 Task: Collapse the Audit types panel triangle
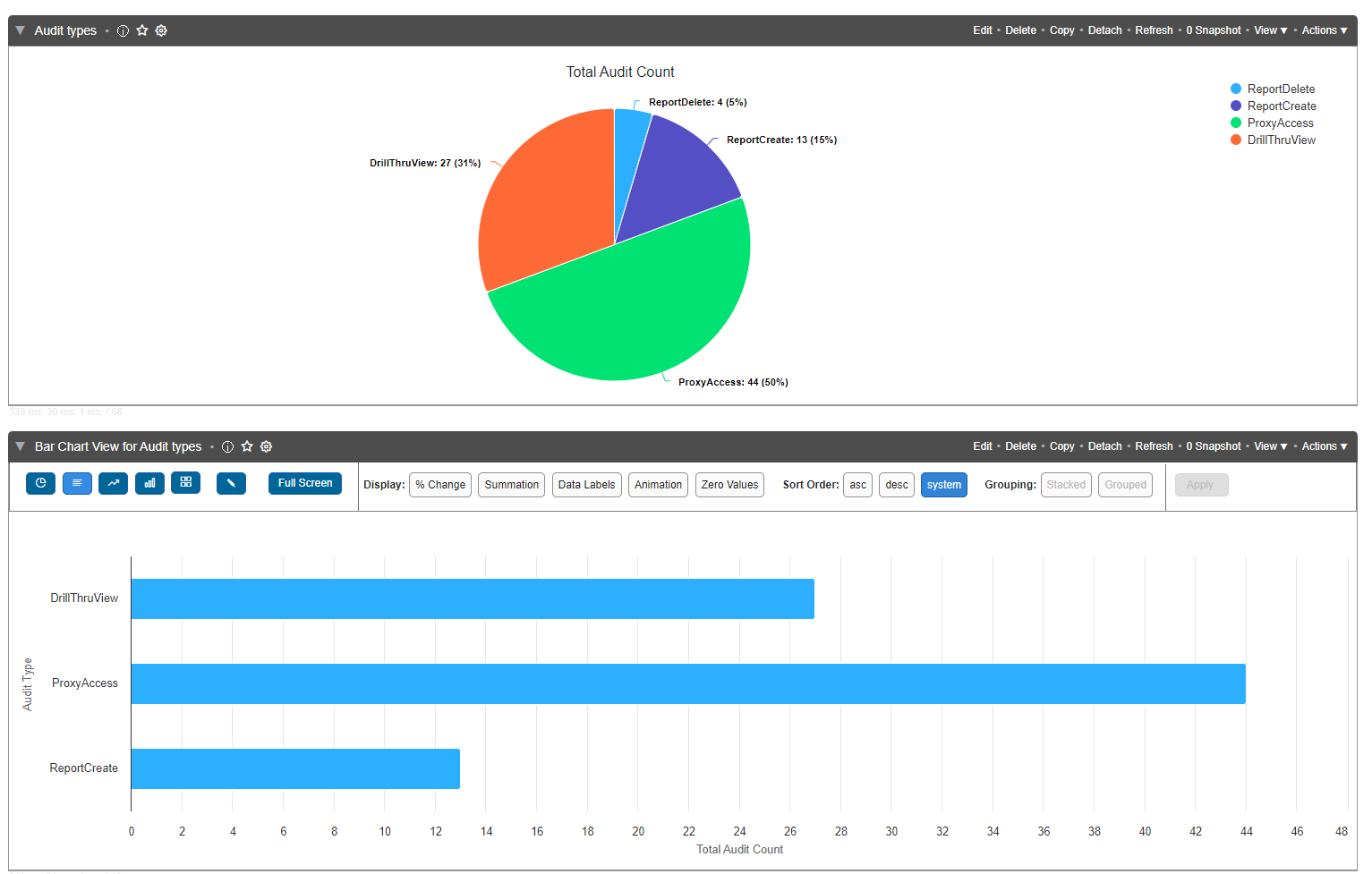click(20, 30)
